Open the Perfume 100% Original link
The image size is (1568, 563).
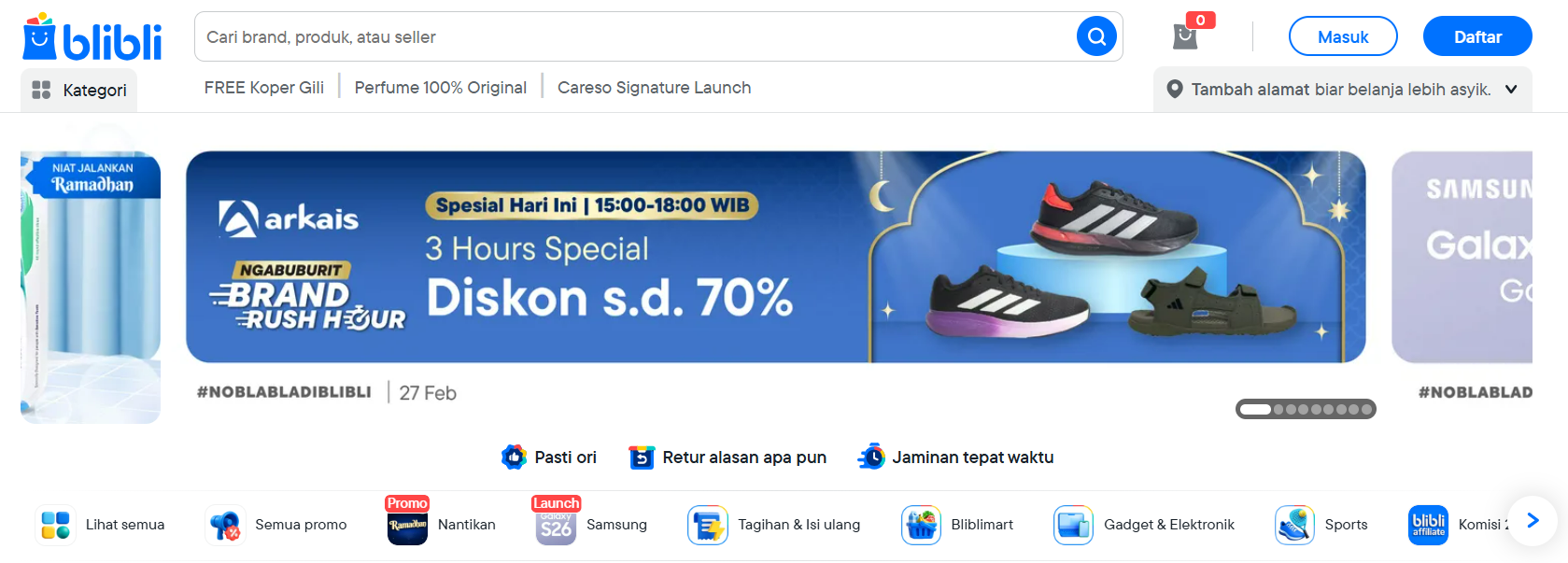click(441, 88)
